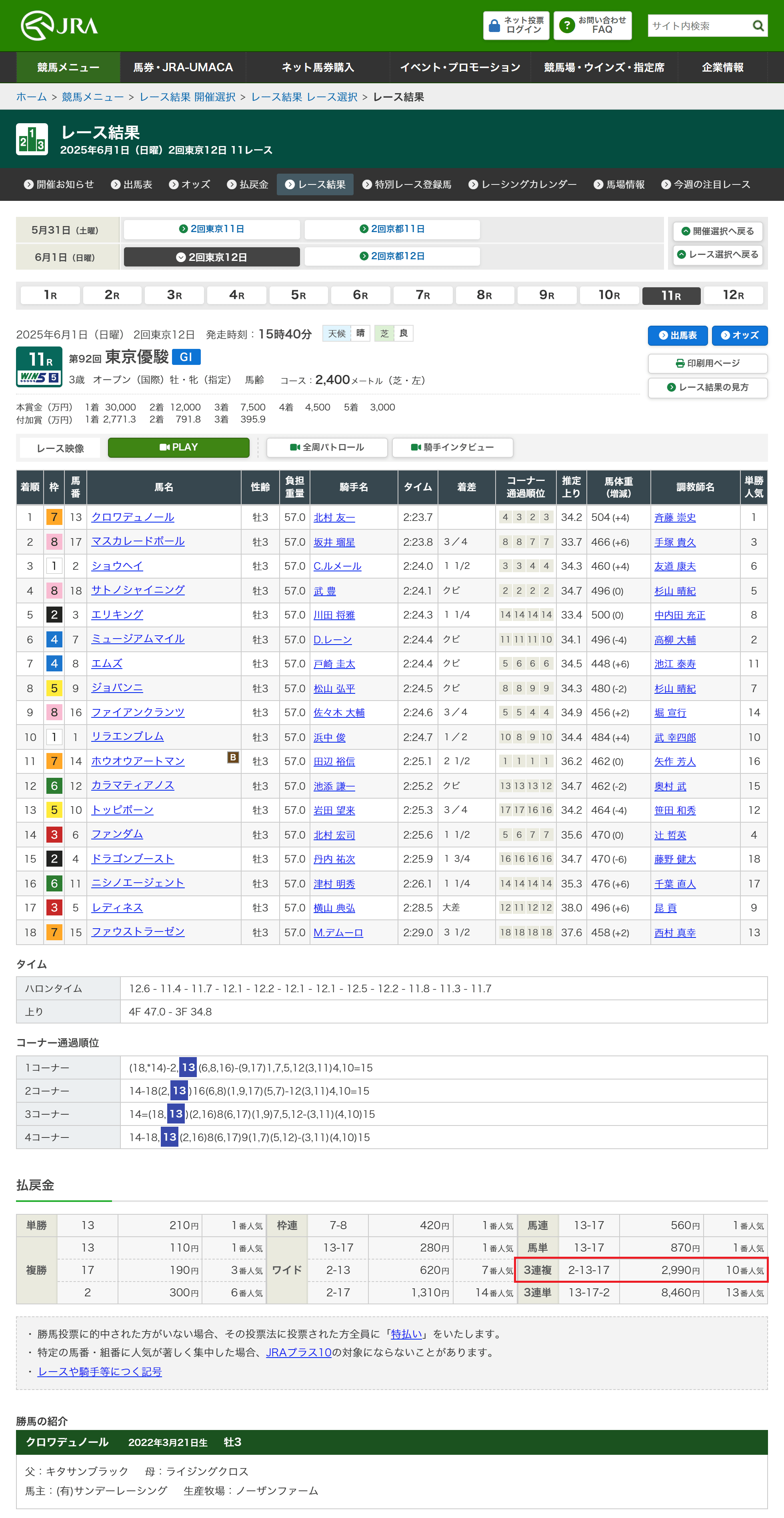This screenshot has width=784, height=1518.
Task: Open the お問い合わせ FAQ button
Action: pos(592,25)
